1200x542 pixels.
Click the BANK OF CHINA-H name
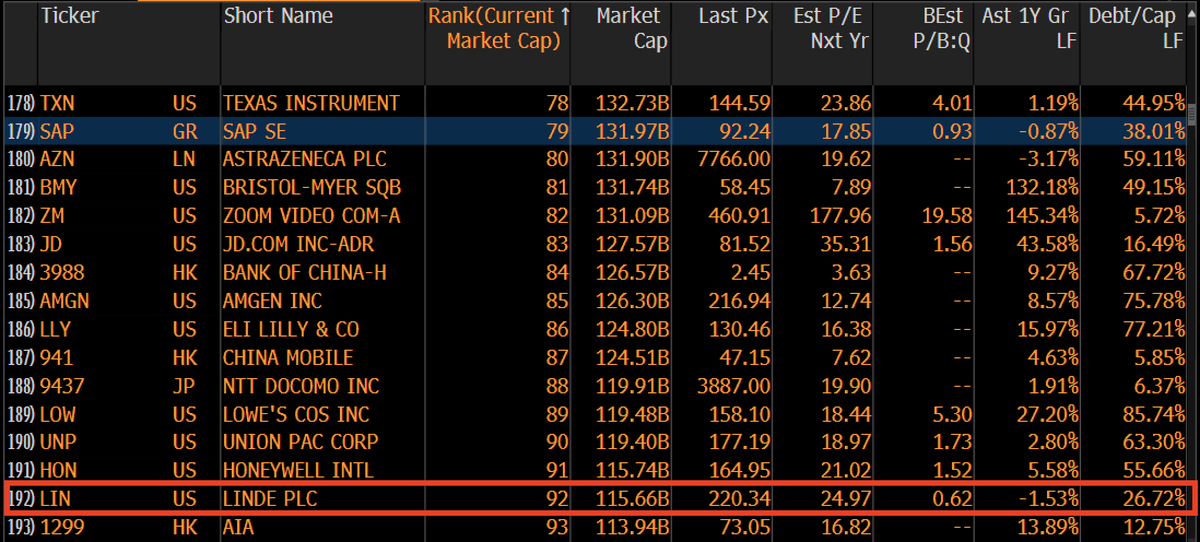[x=305, y=273]
